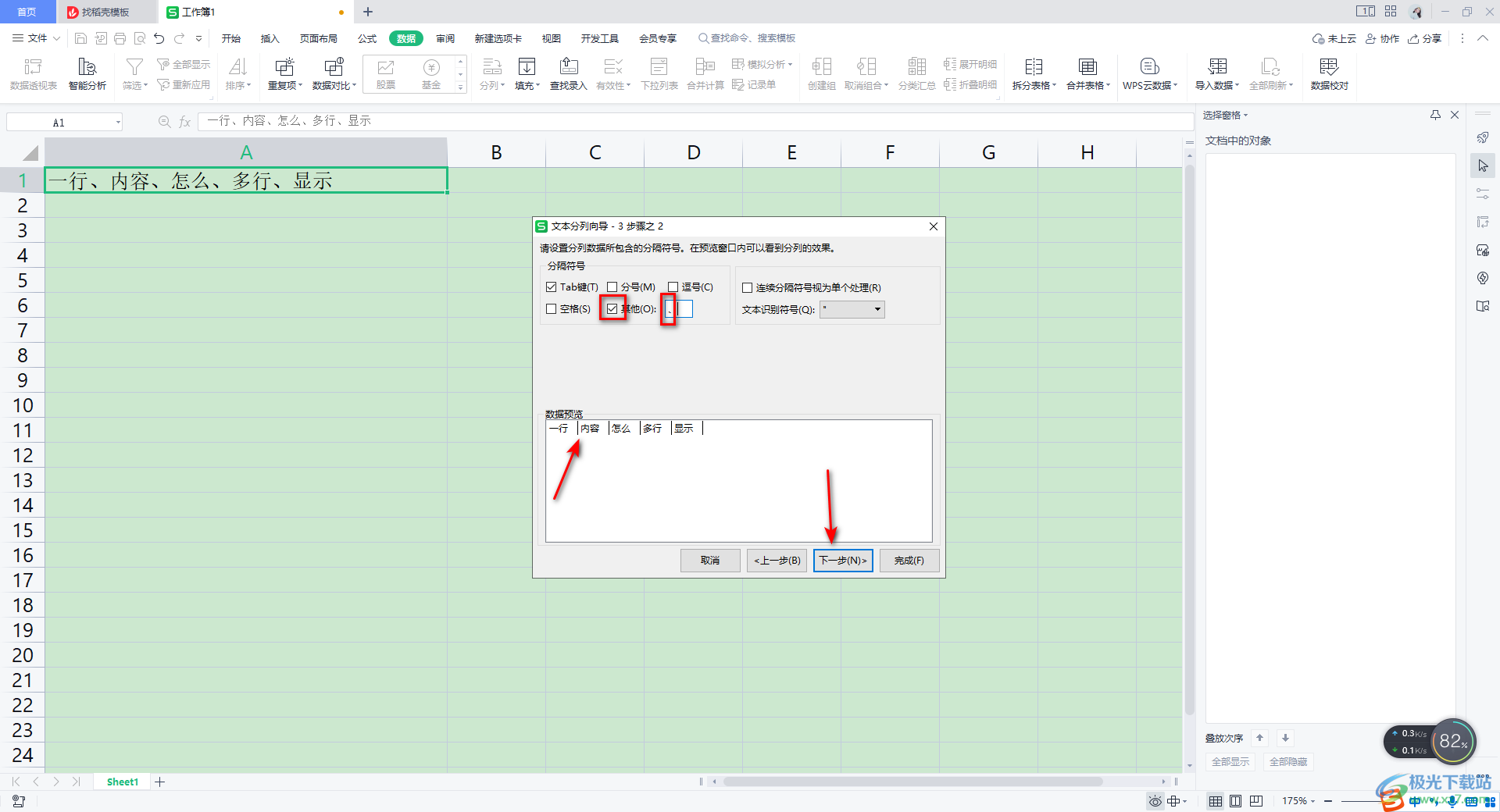Open the 页面布局 ribbon tab
Screen dimensions: 1500x812
[319, 38]
